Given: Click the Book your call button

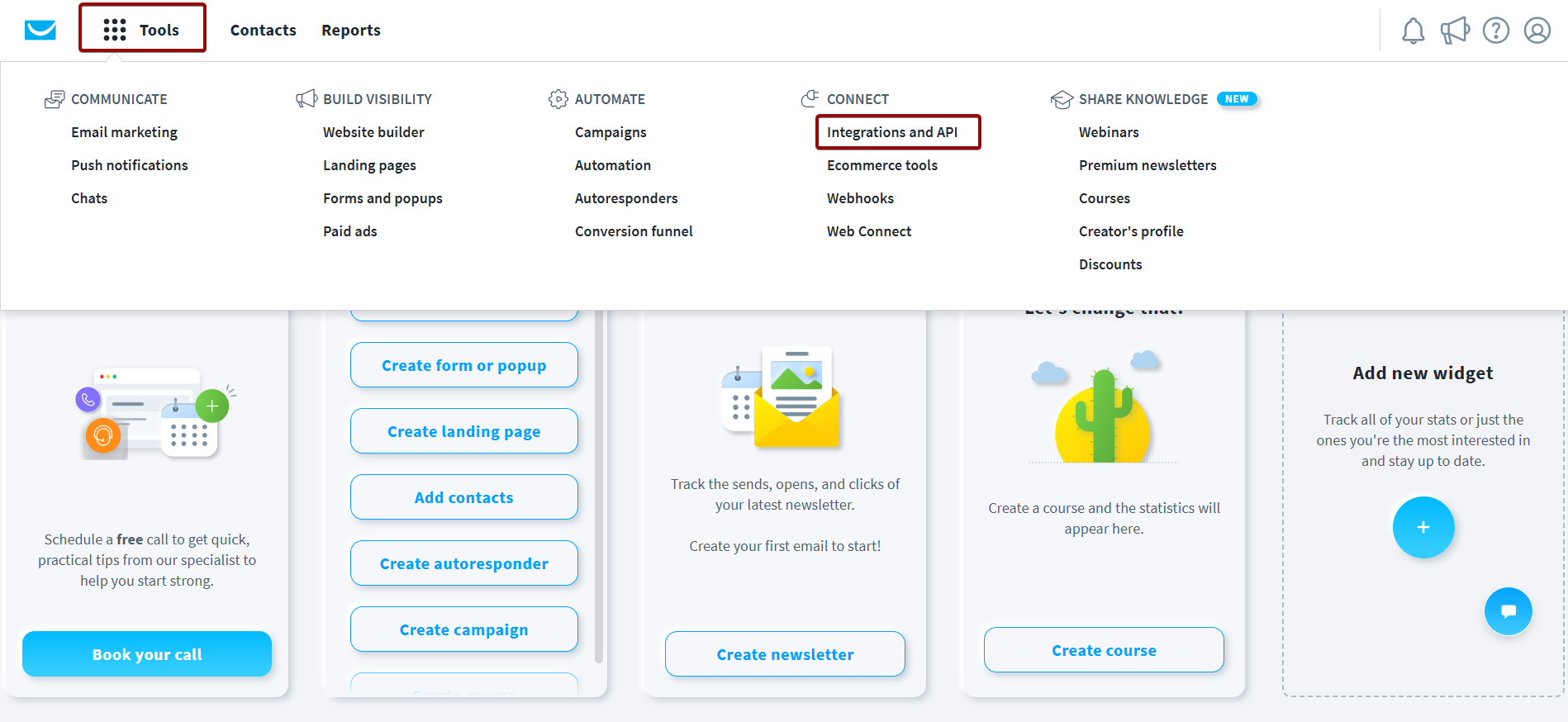Looking at the screenshot, I should [147, 654].
